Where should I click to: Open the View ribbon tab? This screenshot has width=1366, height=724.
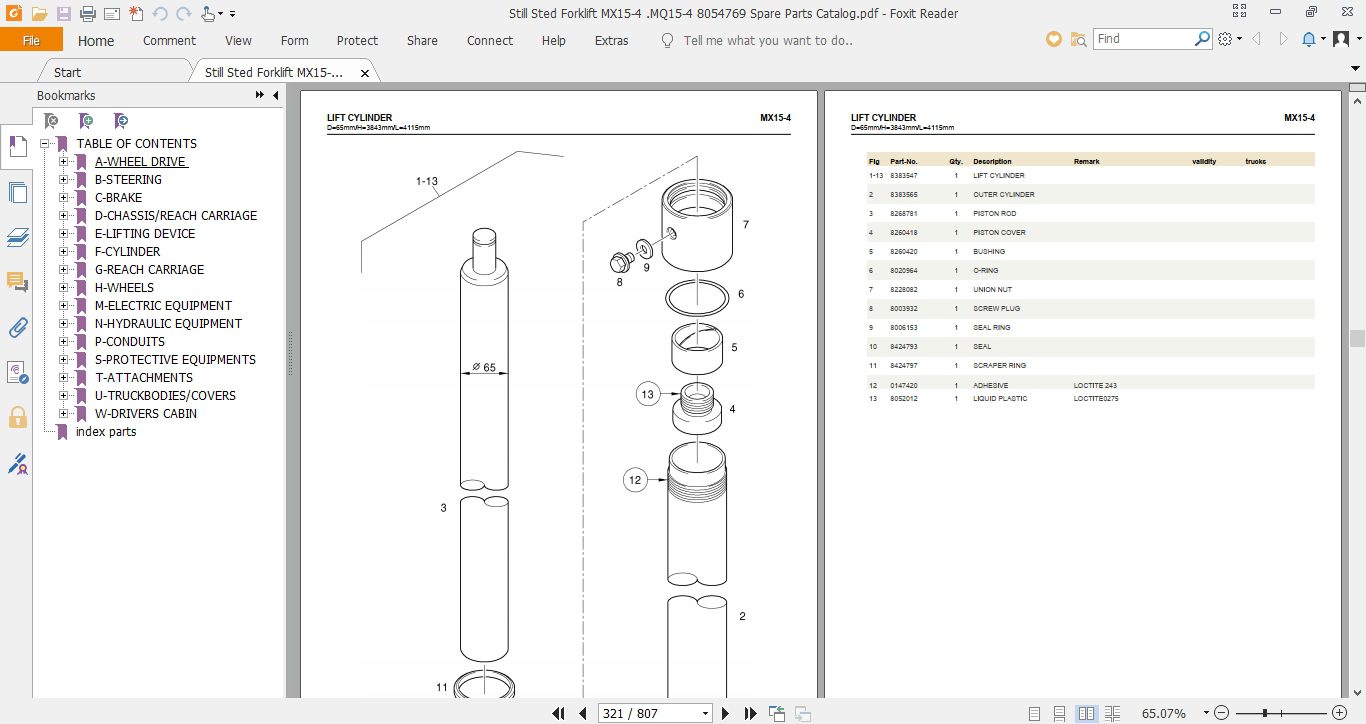238,40
